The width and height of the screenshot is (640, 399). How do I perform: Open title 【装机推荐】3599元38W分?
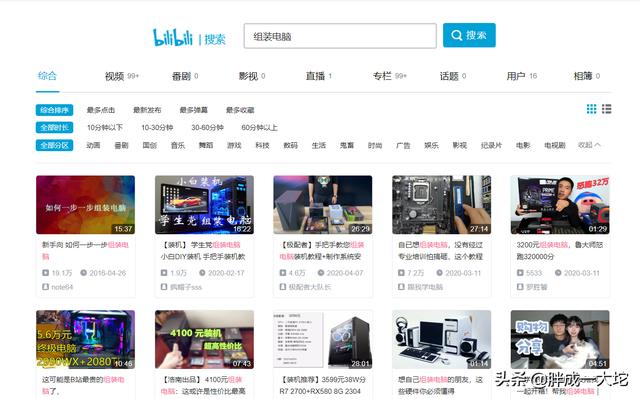pyautogui.click(x=322, y=385)
